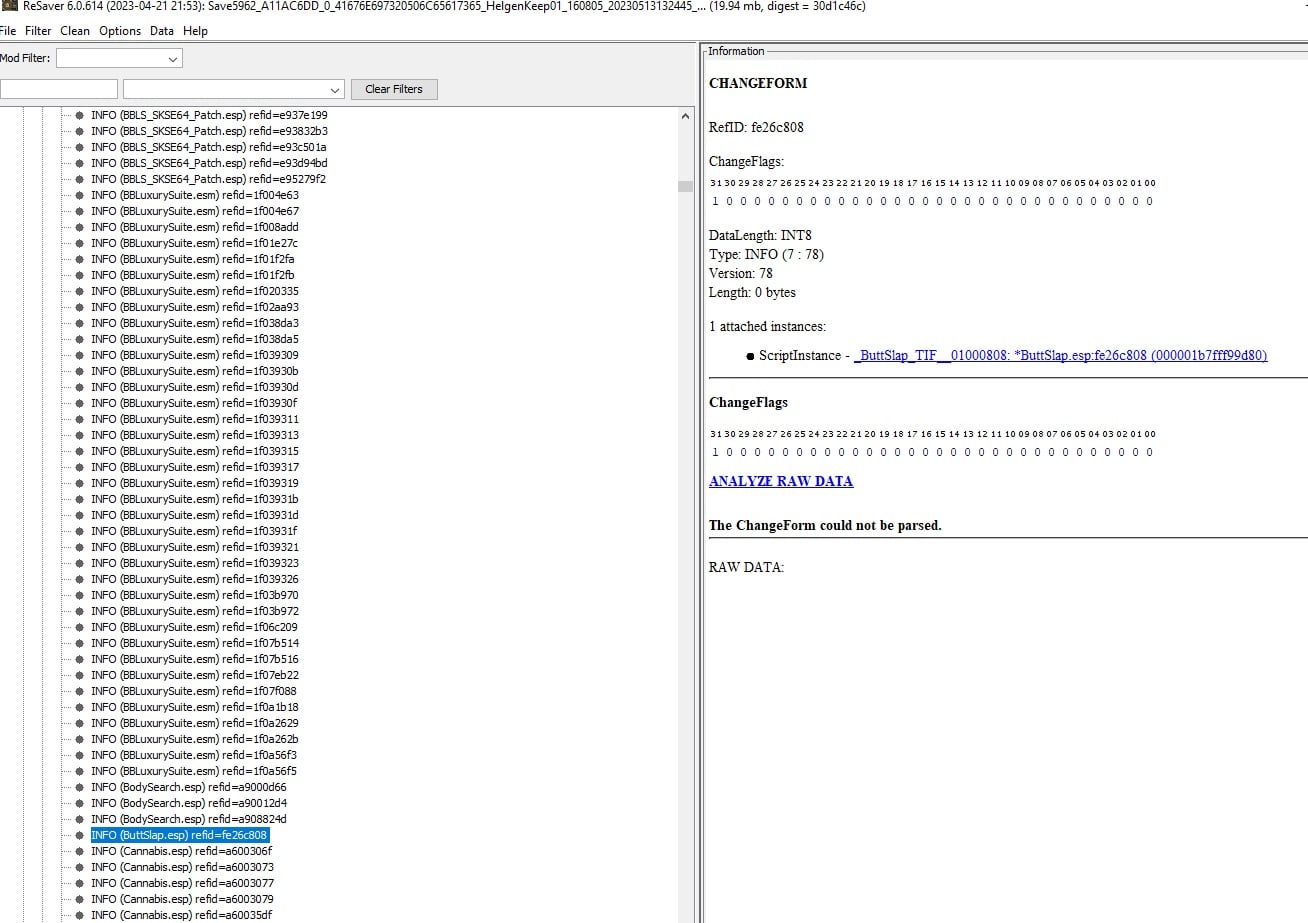Select INFO (BBLuxurySuite.esm) refid=1f07b514

click(195, 643)
